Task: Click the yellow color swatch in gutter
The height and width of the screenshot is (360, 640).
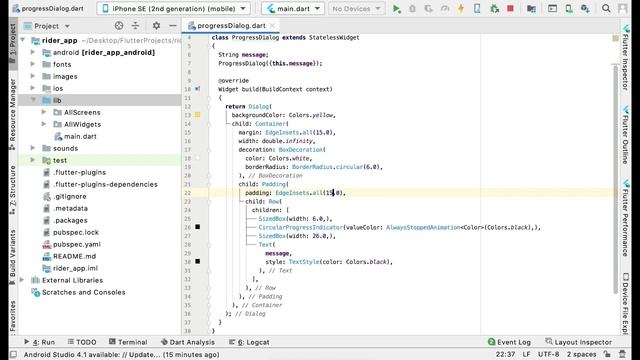Action: point(198,115)
